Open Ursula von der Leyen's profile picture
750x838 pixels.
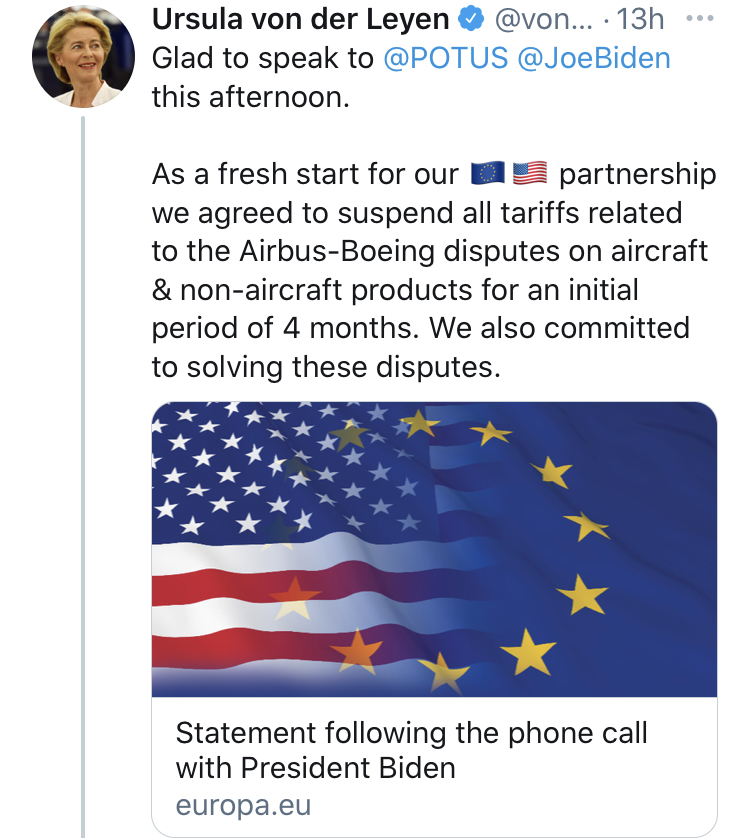tap(83, 57)
